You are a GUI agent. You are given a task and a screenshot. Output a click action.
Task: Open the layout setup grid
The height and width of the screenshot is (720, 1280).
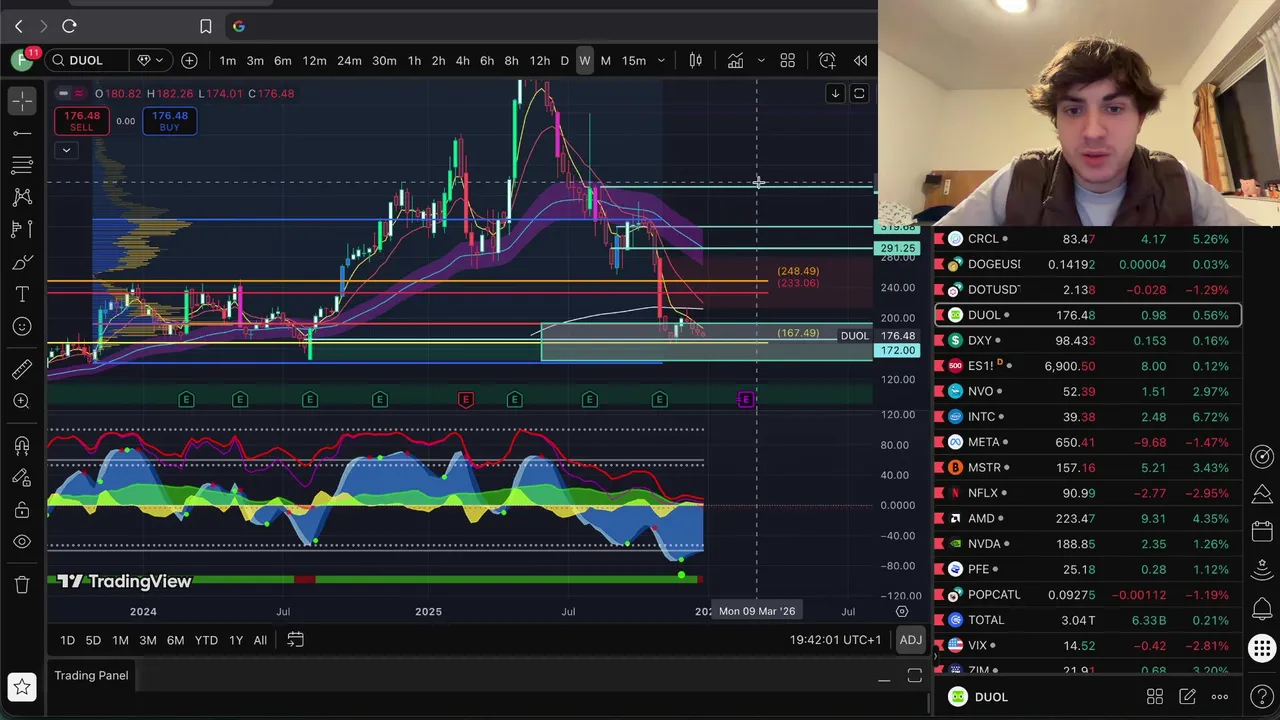[x=787, y=61]
